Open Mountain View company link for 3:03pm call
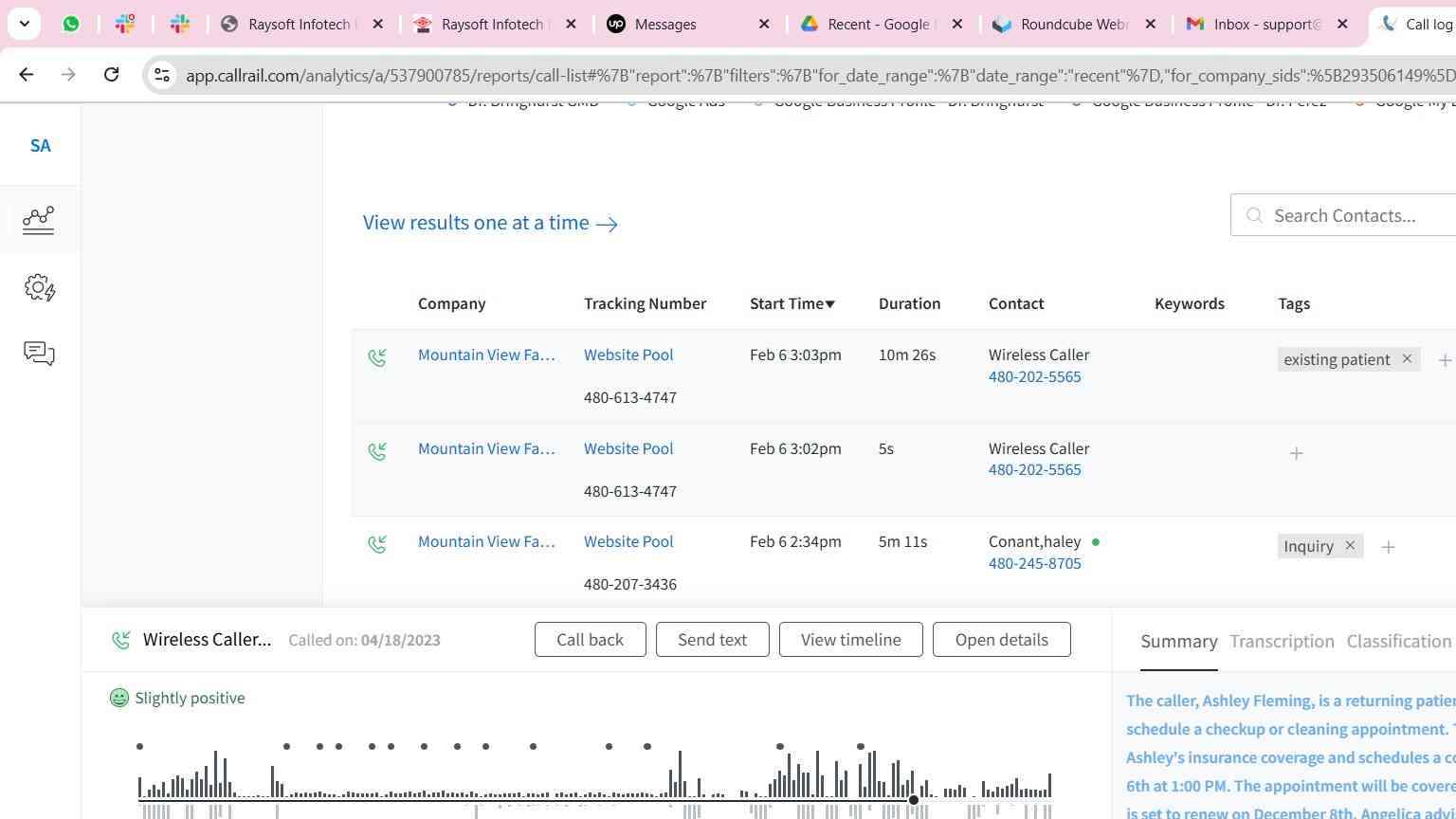The width and height of the screenshot is (1456, 819). pyautogui.click(x=486, y=355)
